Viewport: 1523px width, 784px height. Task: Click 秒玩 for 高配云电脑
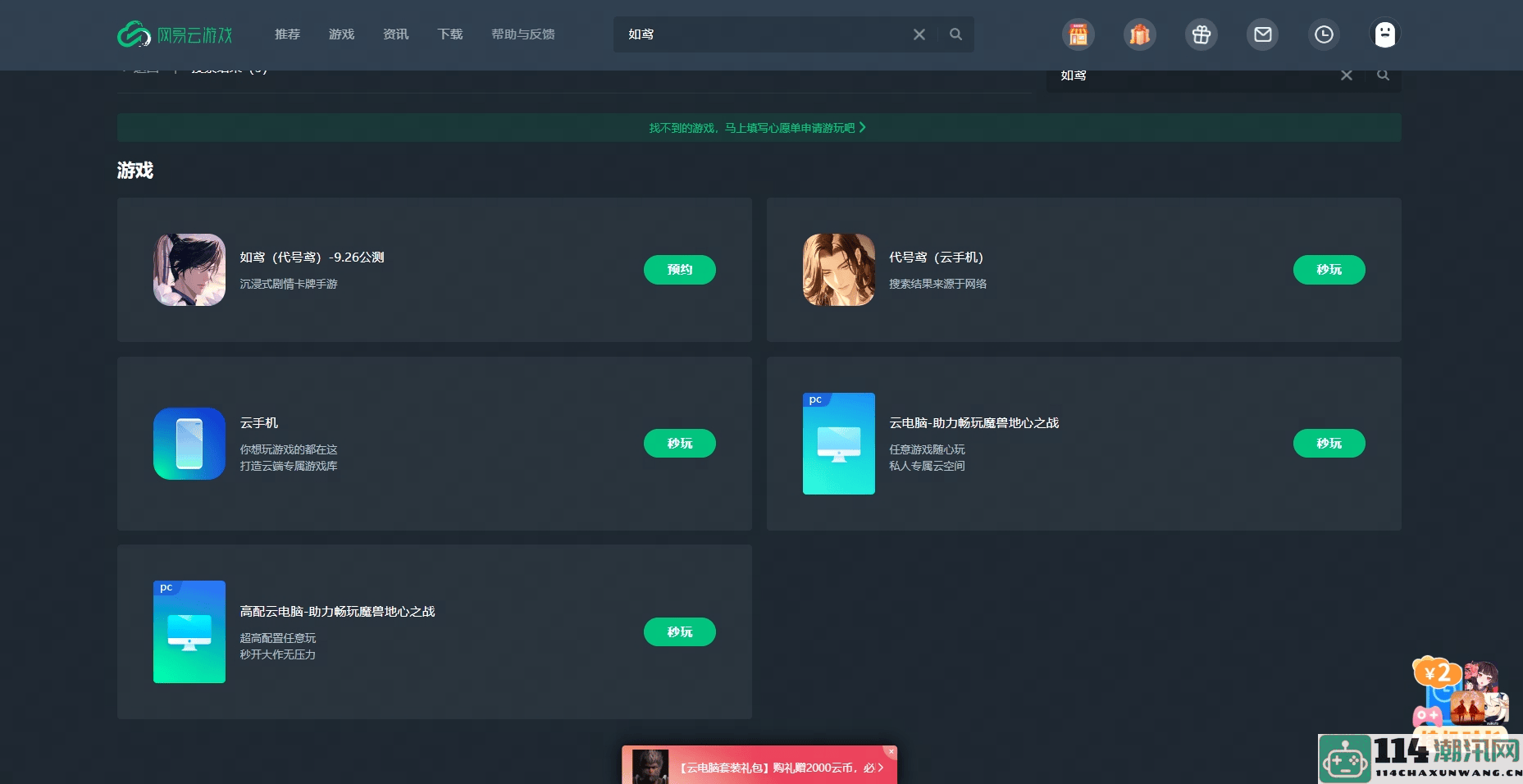tap(680, 631)
